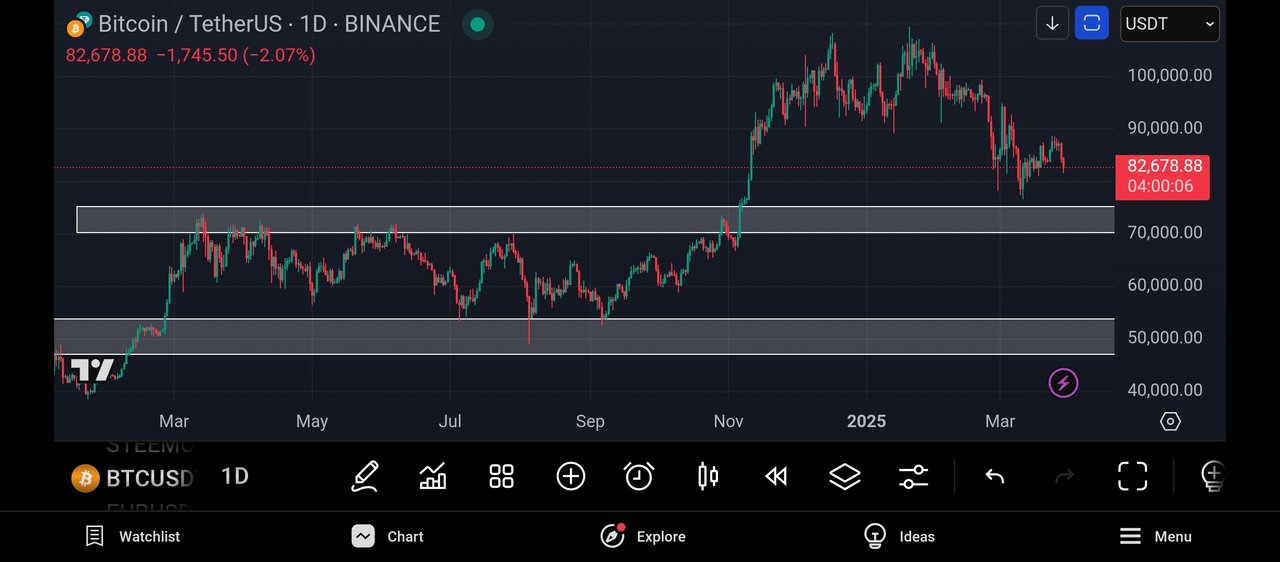Open symbol search via Bitcoin / TetherUS title

tap(269, 24)
